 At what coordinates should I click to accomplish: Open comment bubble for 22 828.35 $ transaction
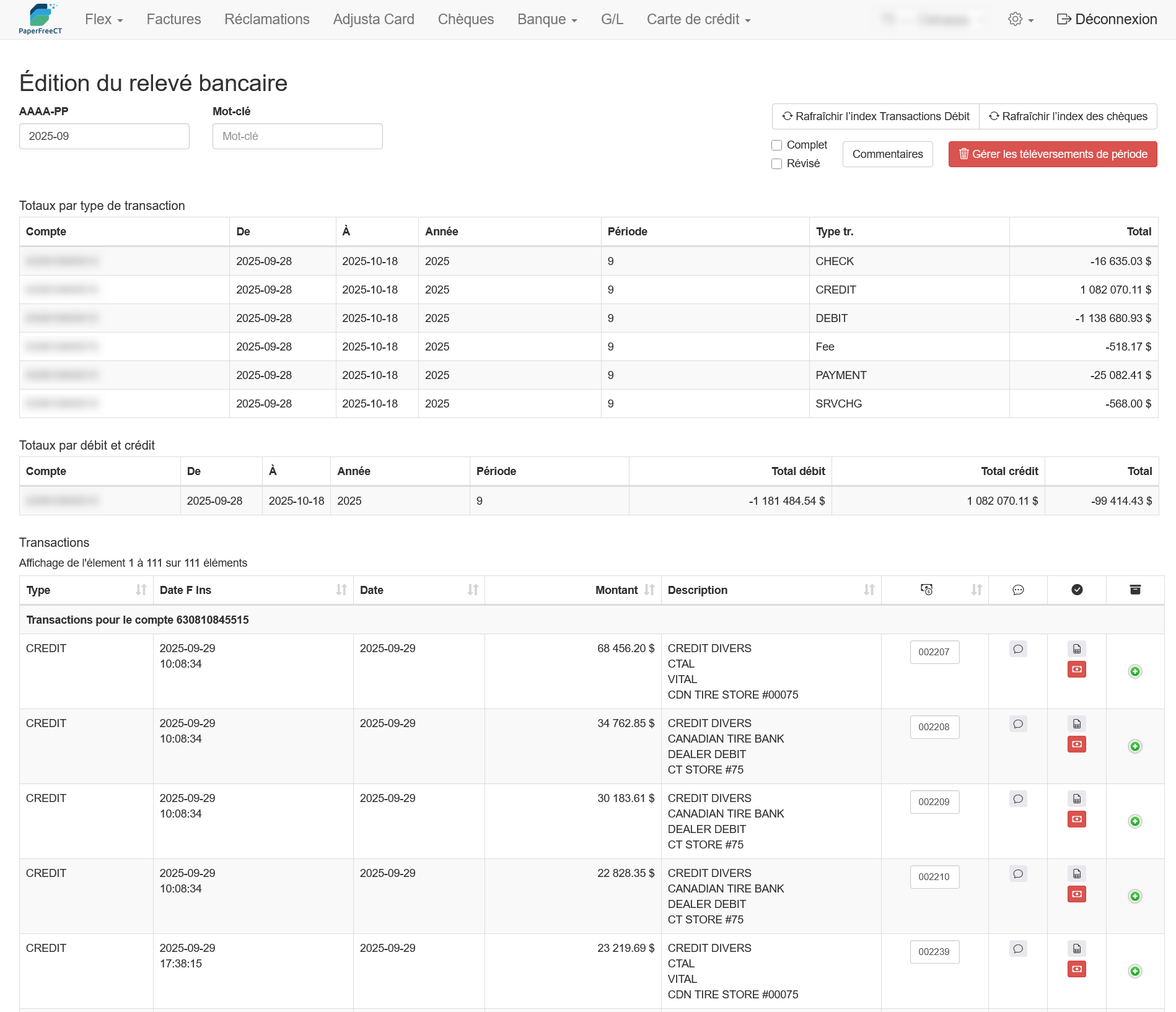point(1017,874)
